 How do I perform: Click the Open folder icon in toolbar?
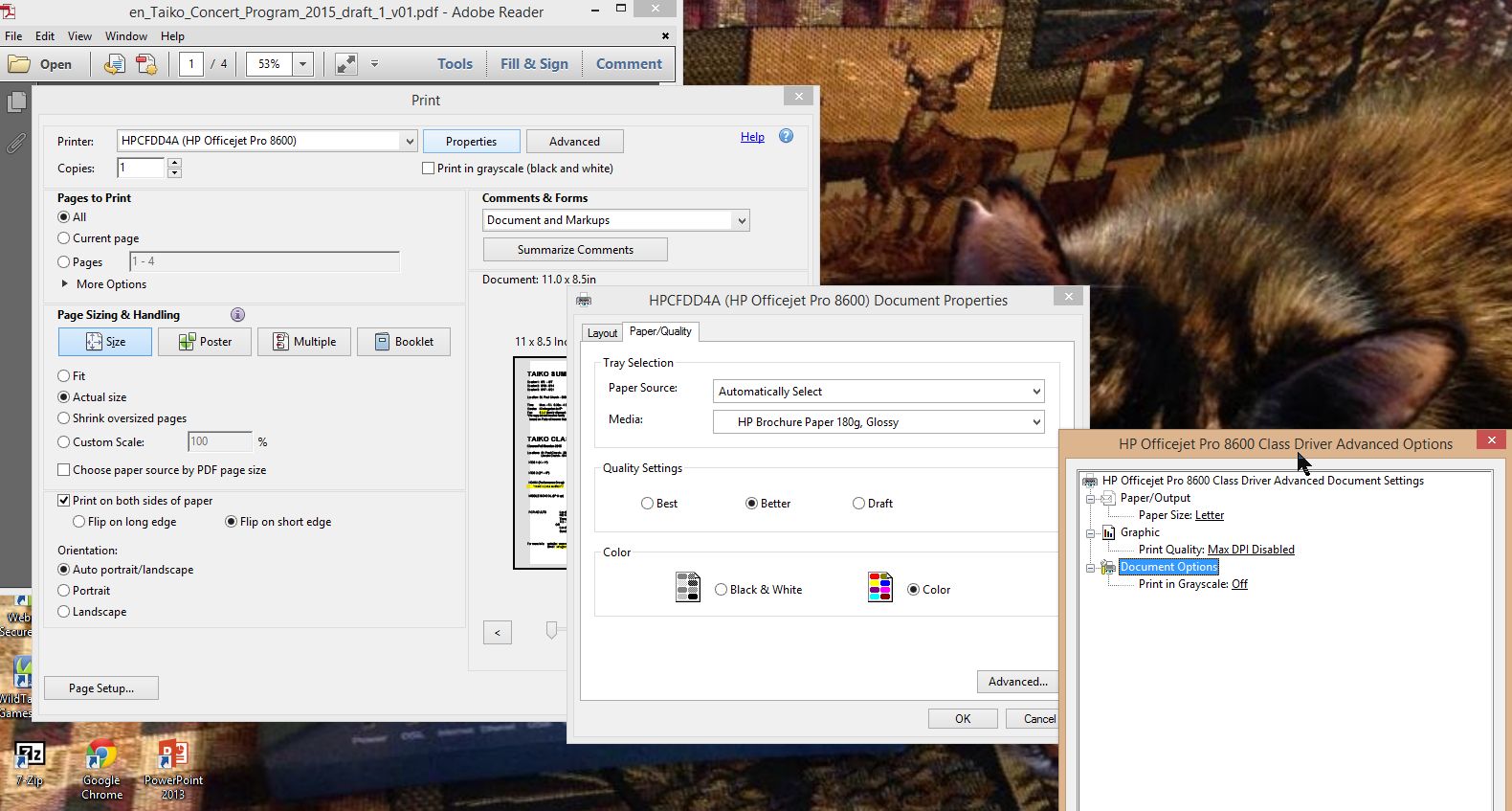19,64
